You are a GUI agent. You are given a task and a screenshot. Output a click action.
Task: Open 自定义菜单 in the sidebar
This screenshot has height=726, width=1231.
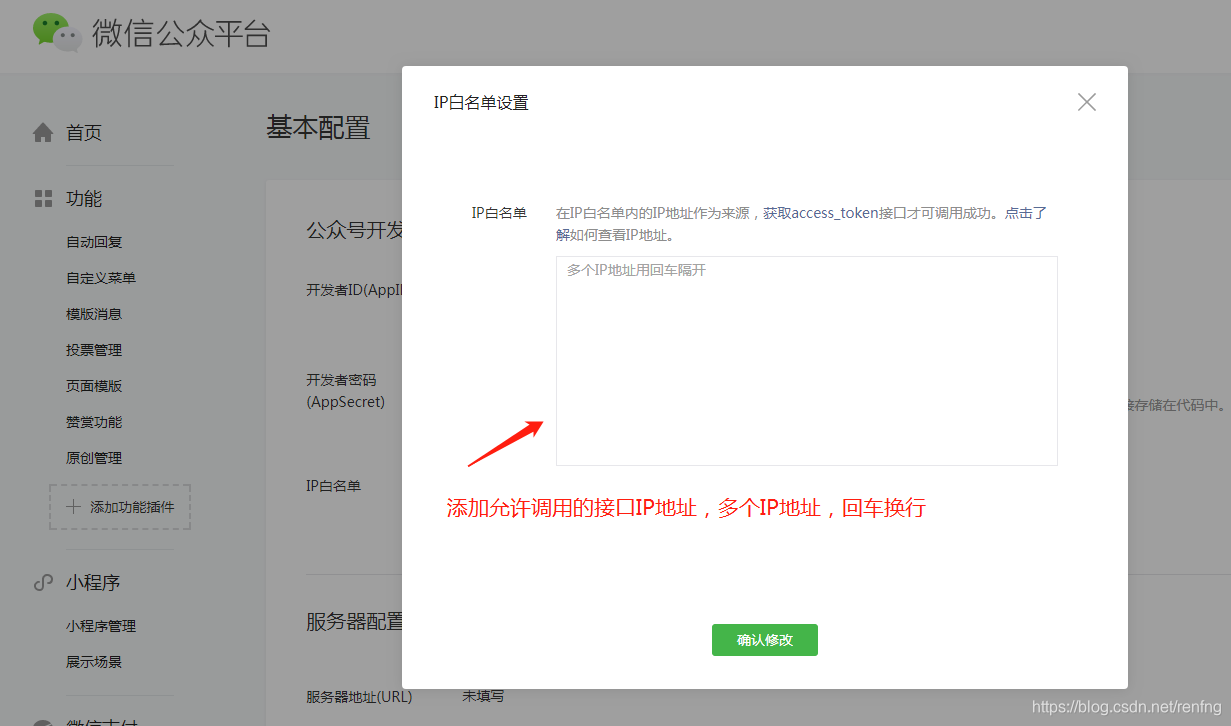click(101, 278)
